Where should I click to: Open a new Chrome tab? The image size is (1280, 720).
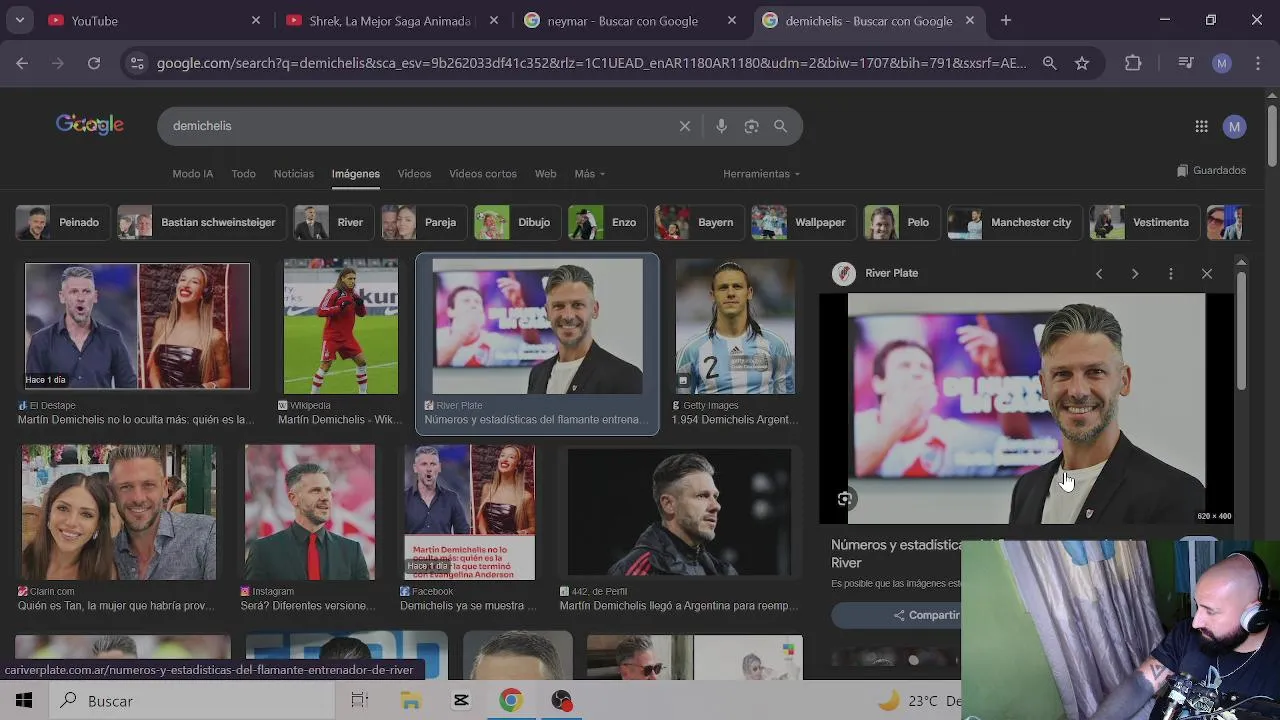click(x=1006, y=20)
